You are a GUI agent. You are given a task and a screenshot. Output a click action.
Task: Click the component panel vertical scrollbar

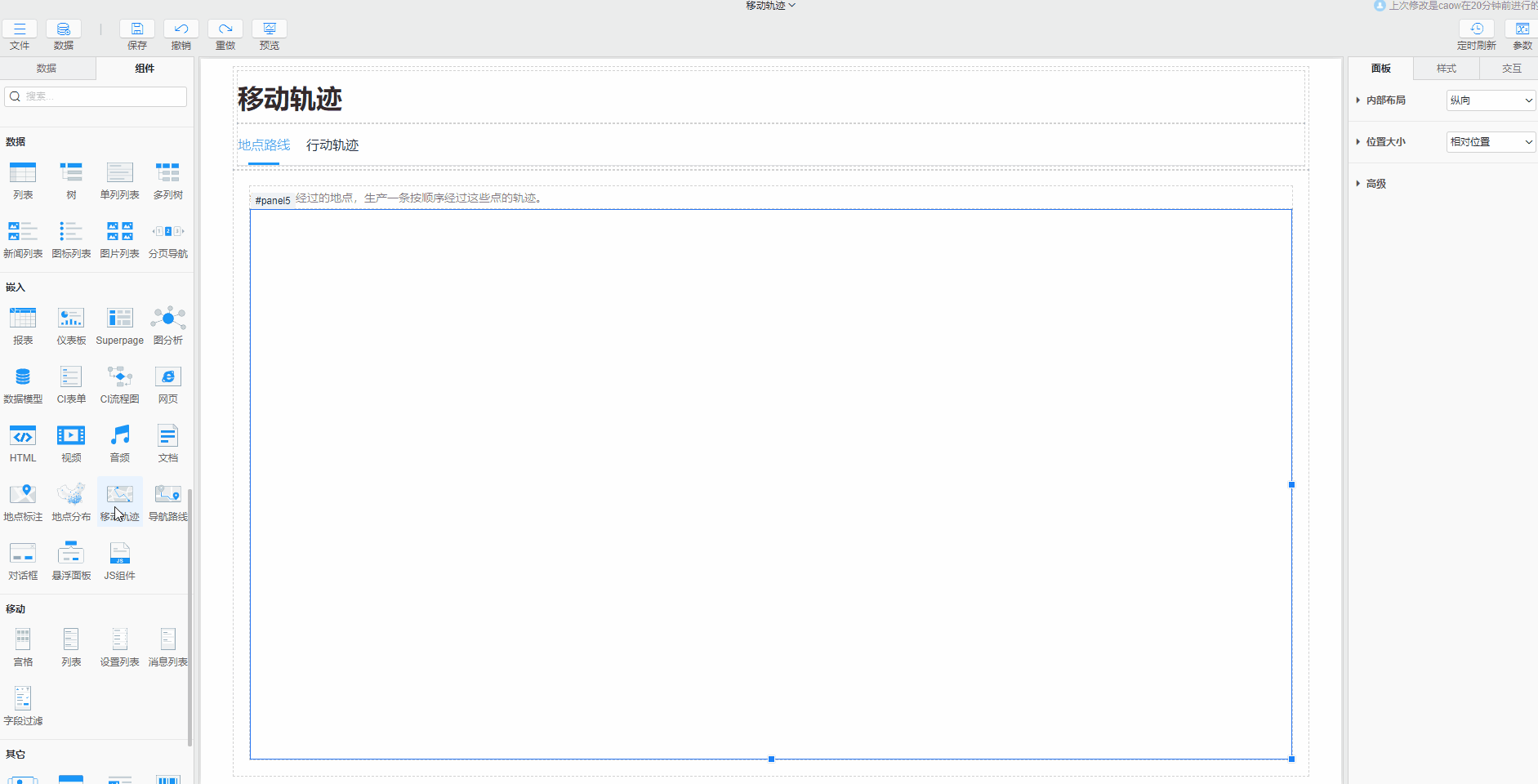pyautogui.click(x=190, y=612)
